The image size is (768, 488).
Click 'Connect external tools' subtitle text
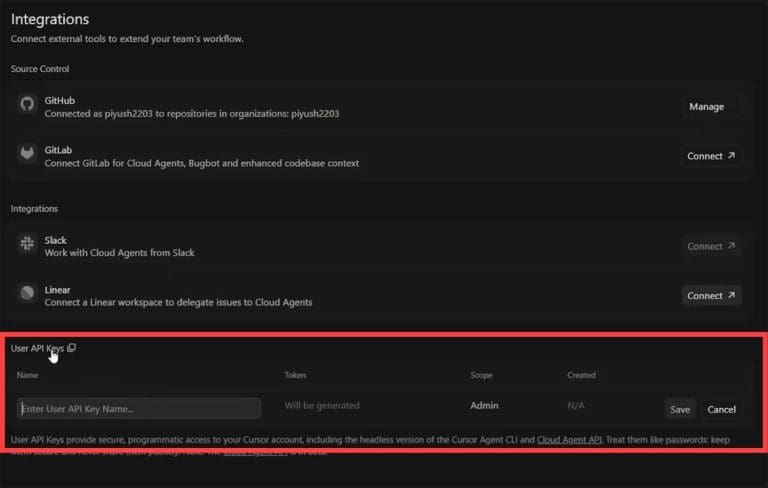(127, 39)
